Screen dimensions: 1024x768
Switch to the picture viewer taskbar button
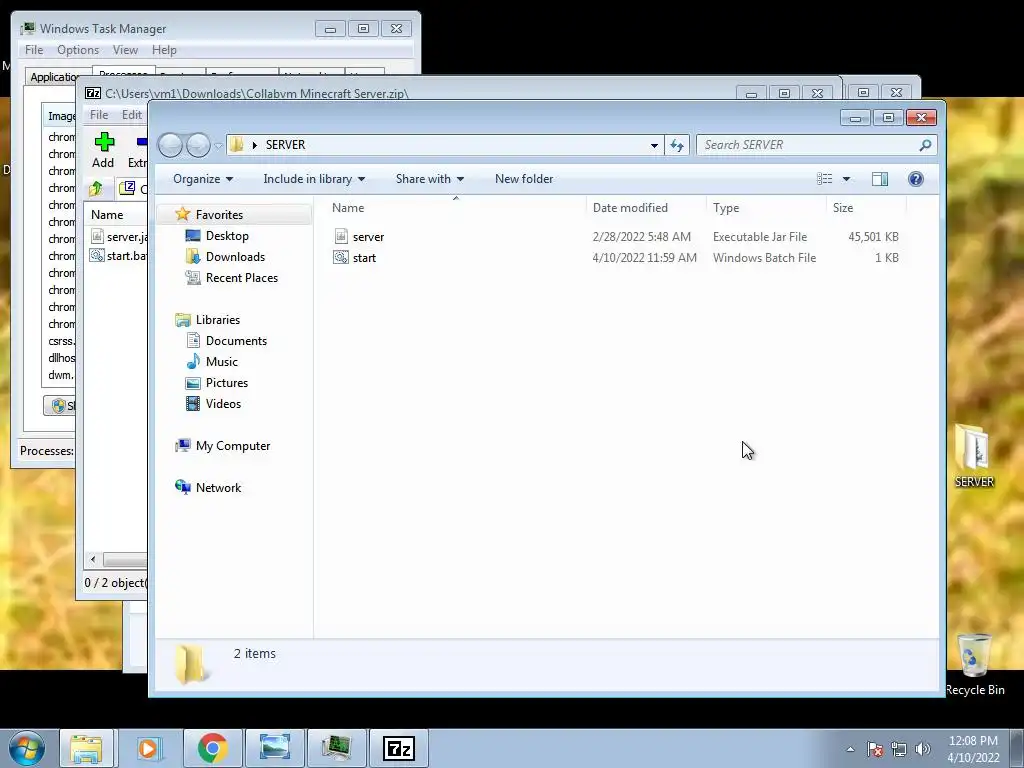pyautogui.click(x=274, y=748)
